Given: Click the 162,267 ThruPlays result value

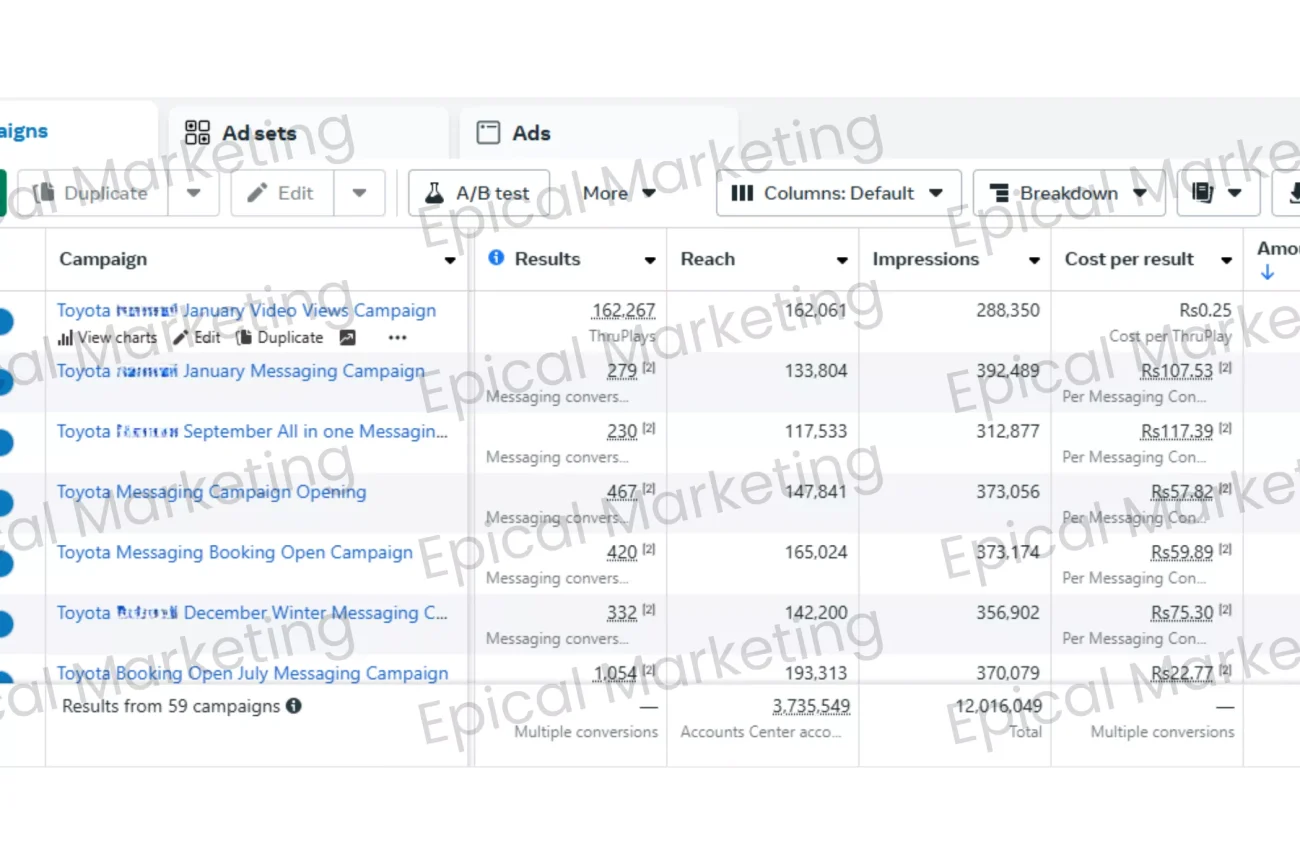Looking at the screenshot, I should tap(623, 311).
